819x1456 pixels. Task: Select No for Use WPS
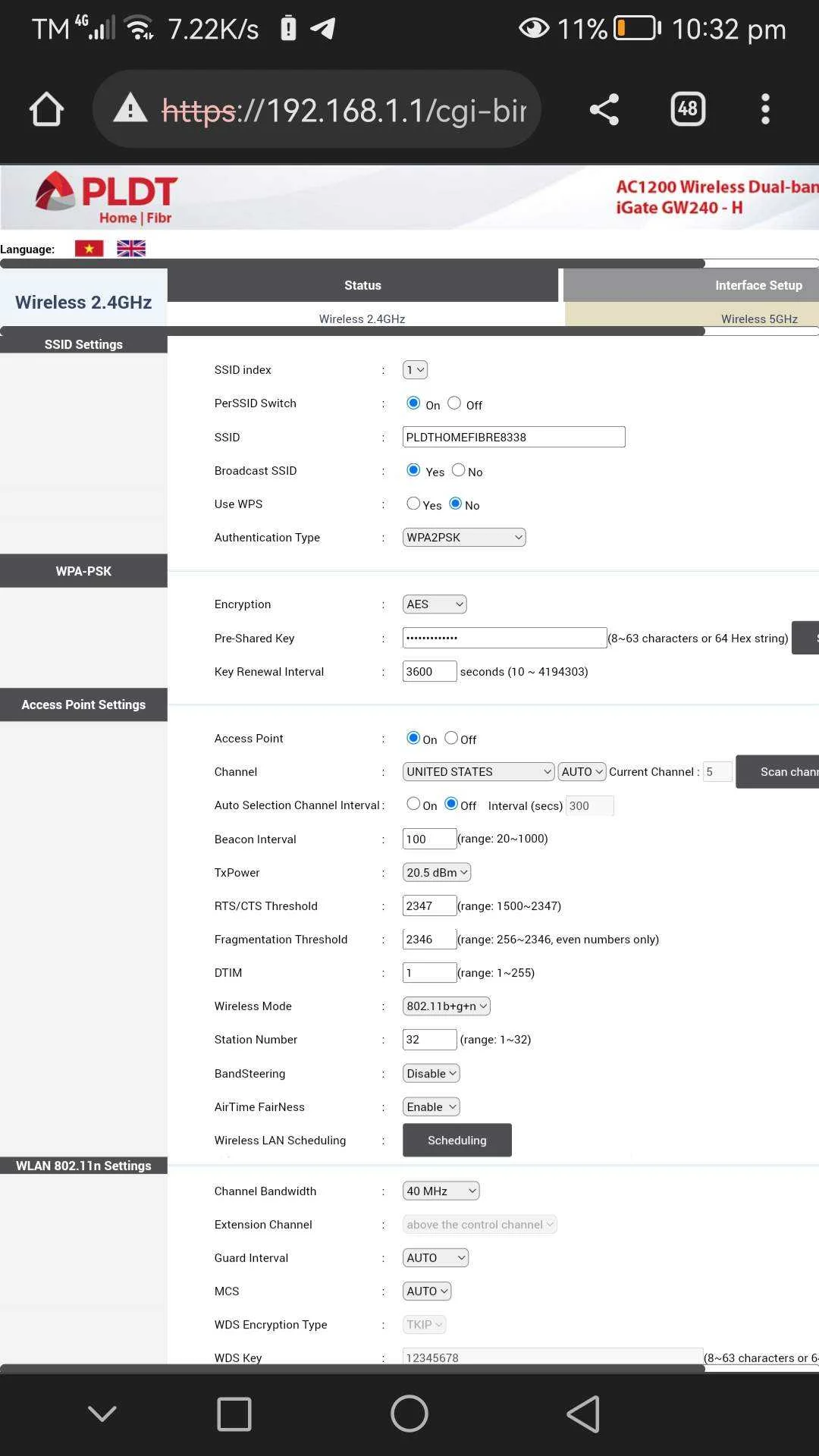[456, 504]
